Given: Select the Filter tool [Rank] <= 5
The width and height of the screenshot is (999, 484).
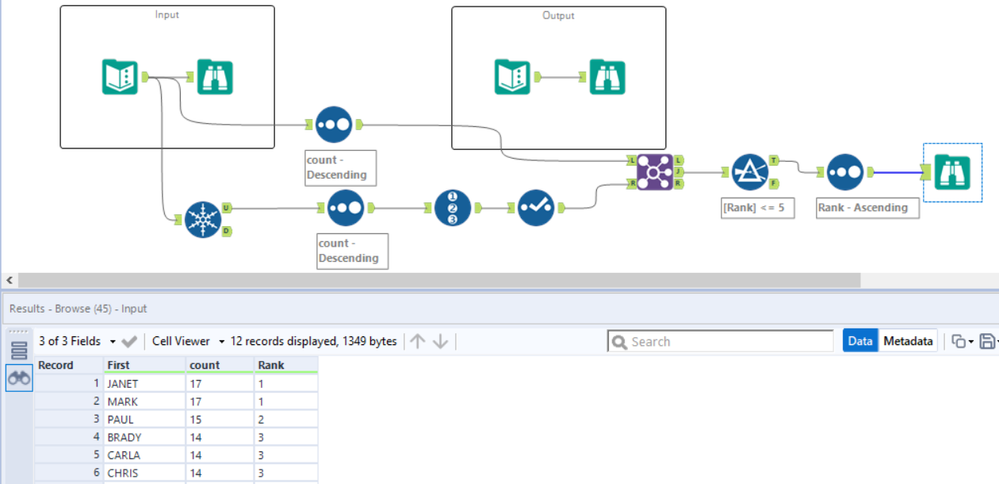Looking at the screenshot, I should 750,172.
